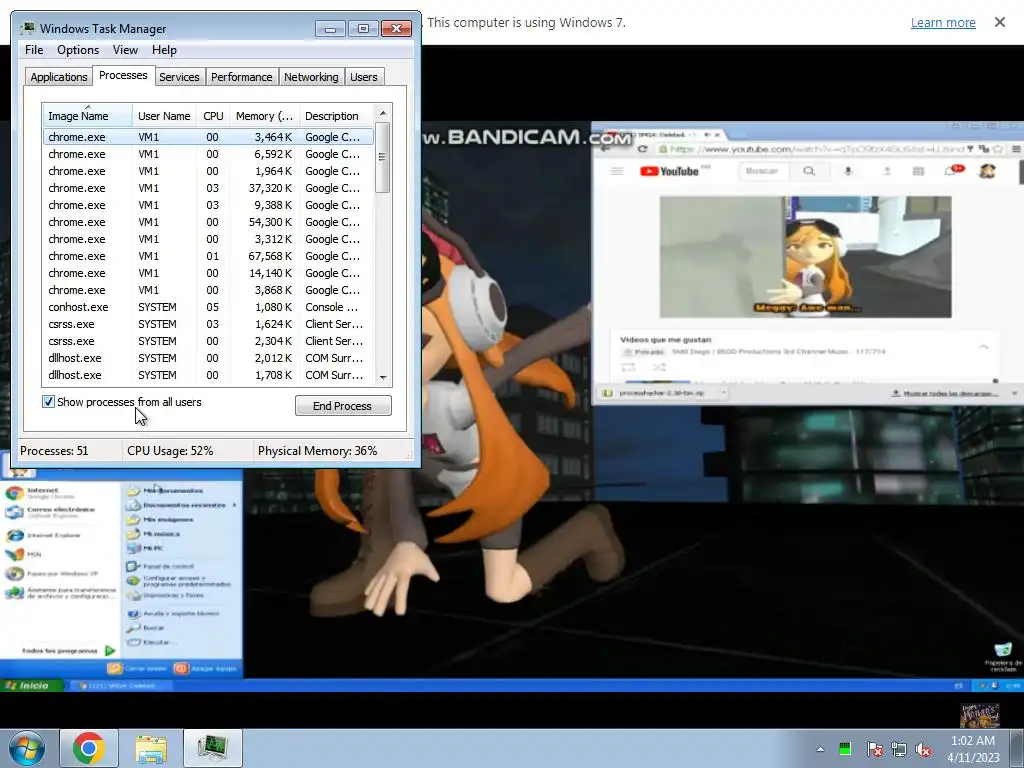Switch to the Applications tab

pos(59,77)
